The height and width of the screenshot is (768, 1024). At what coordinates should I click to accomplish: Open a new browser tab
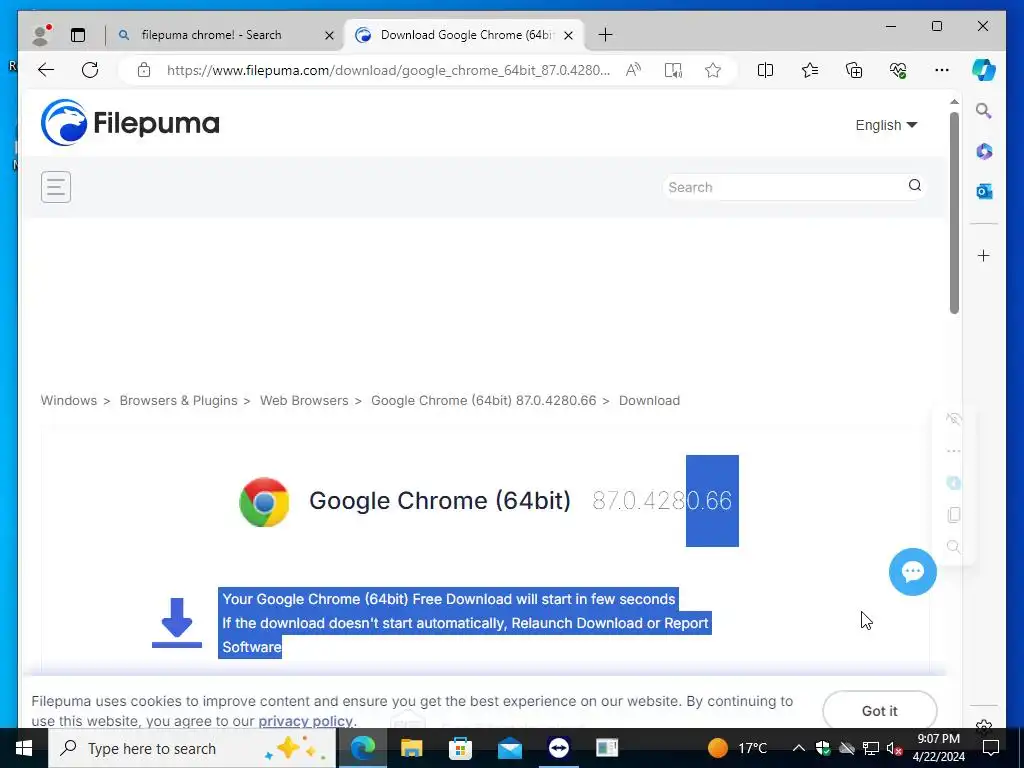605,35
